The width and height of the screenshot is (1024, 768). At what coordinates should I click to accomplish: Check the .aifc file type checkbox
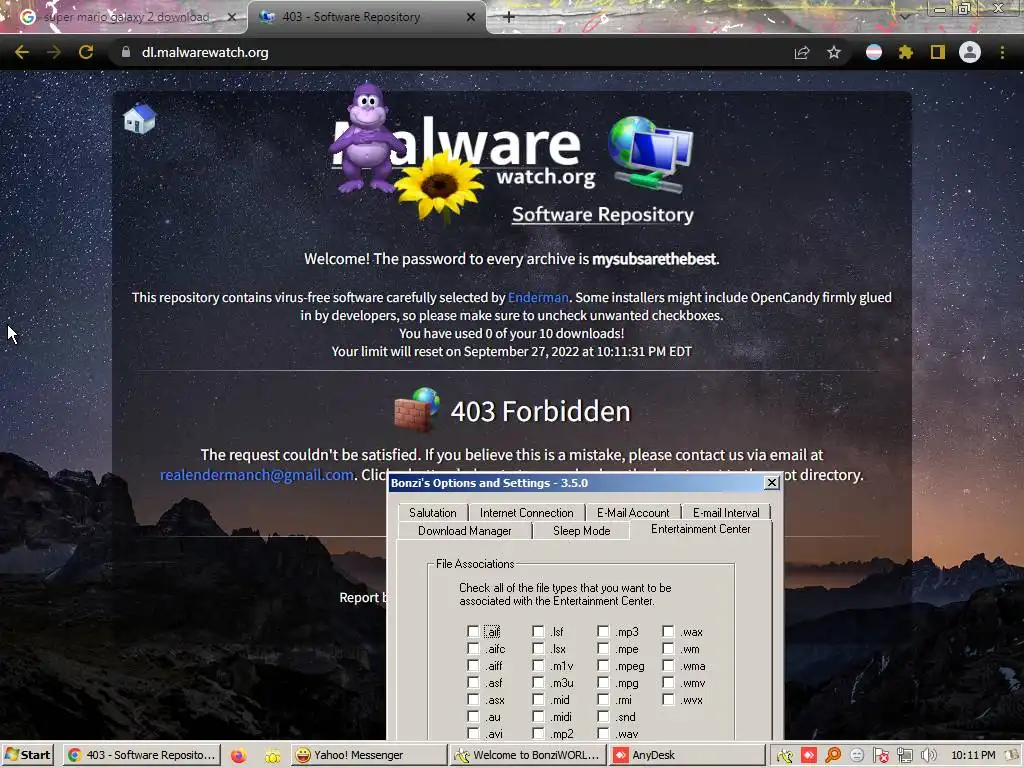pos(473,648)
